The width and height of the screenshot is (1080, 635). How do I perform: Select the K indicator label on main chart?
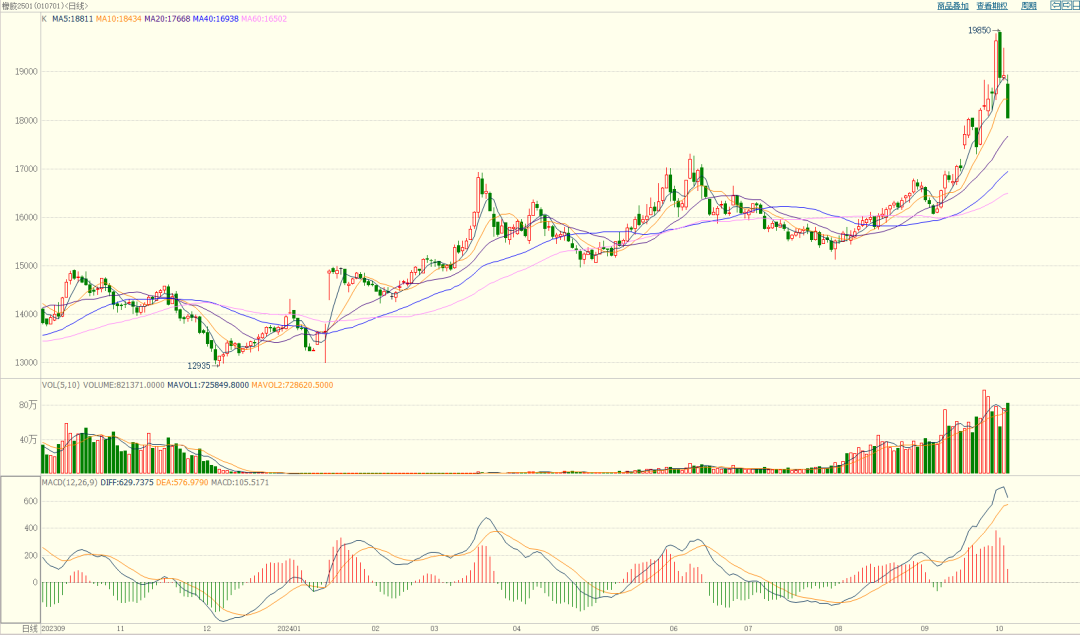coord(43,19)
